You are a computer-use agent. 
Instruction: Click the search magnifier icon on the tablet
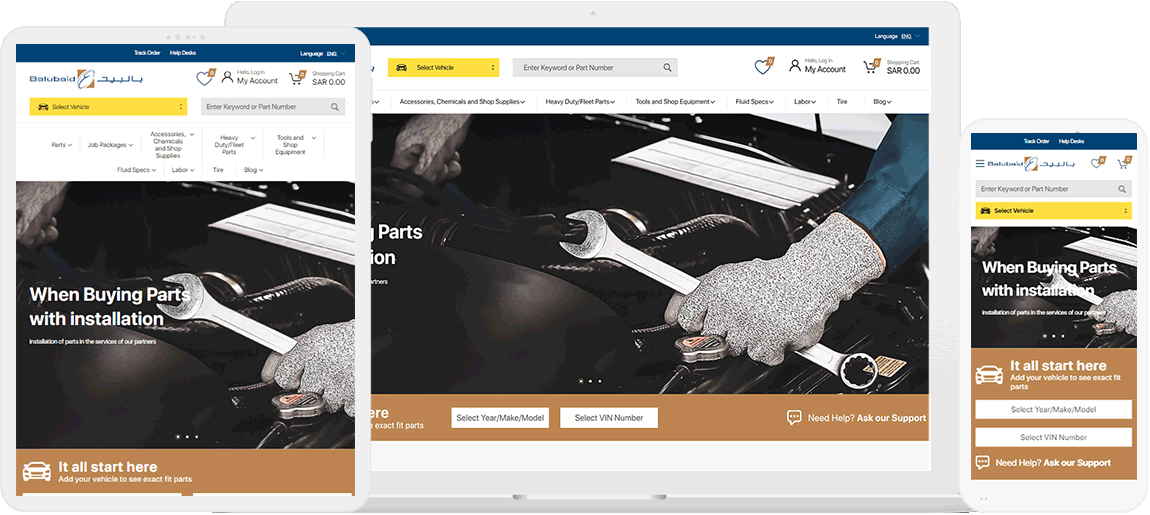(x=334, y=107)
